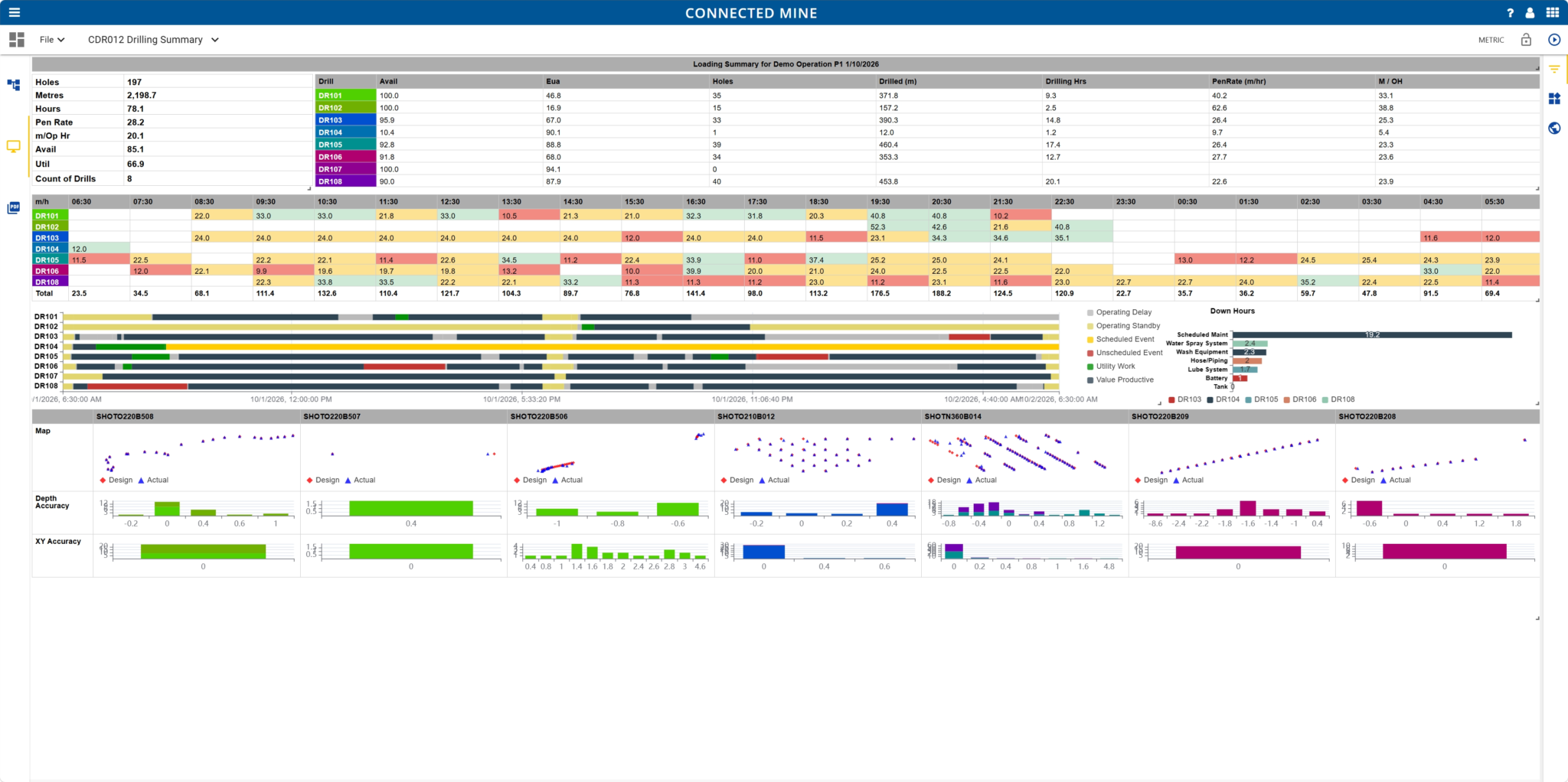Click the Scheduled Maint 19.2 bar

pos(1372,335)
